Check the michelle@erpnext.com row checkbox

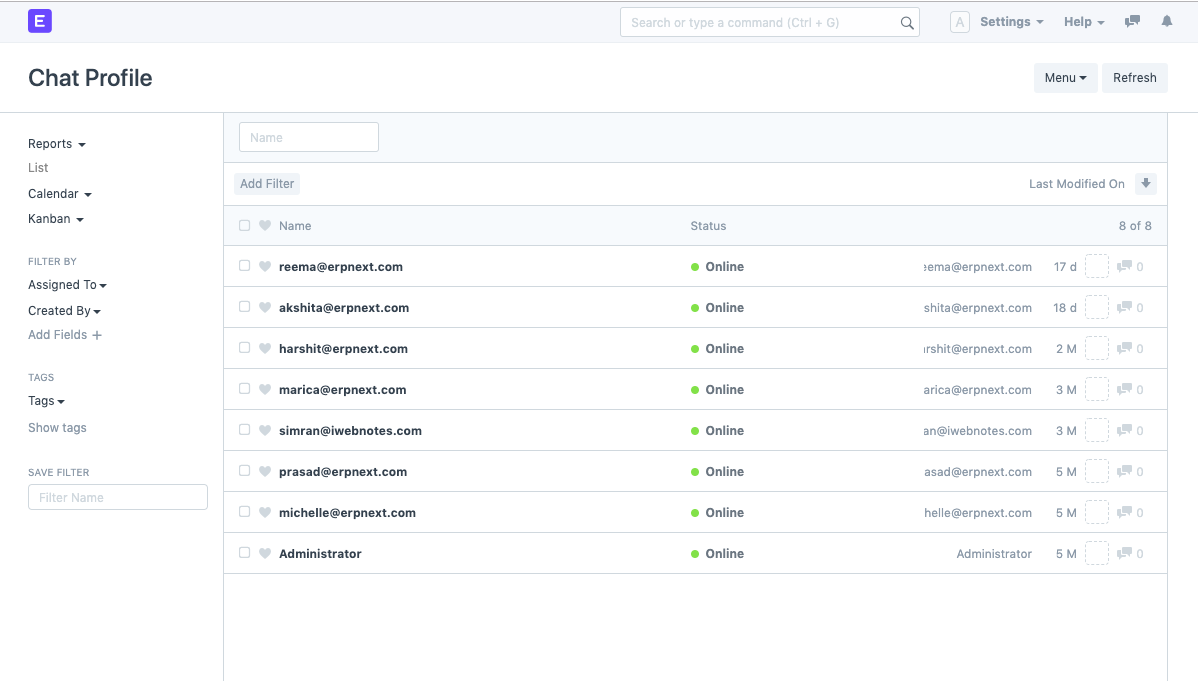coord(244,512)
